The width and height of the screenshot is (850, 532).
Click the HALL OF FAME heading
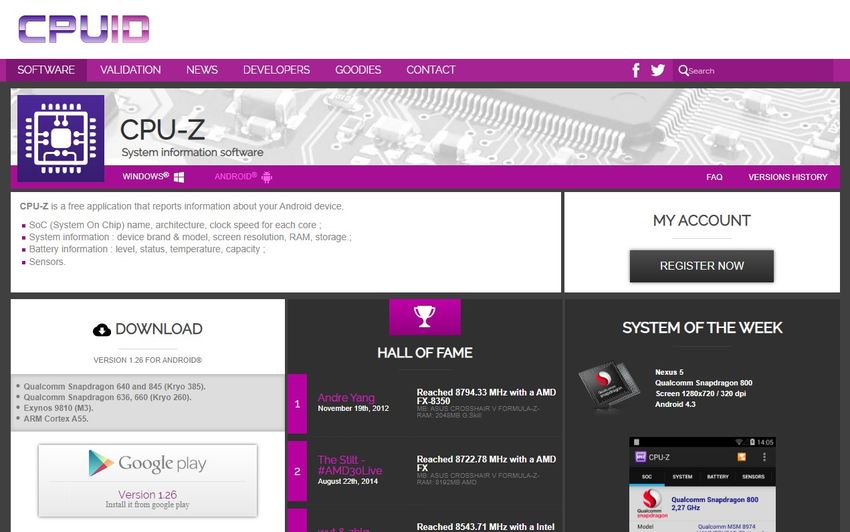pyautogui.click(x=424, y=352)
